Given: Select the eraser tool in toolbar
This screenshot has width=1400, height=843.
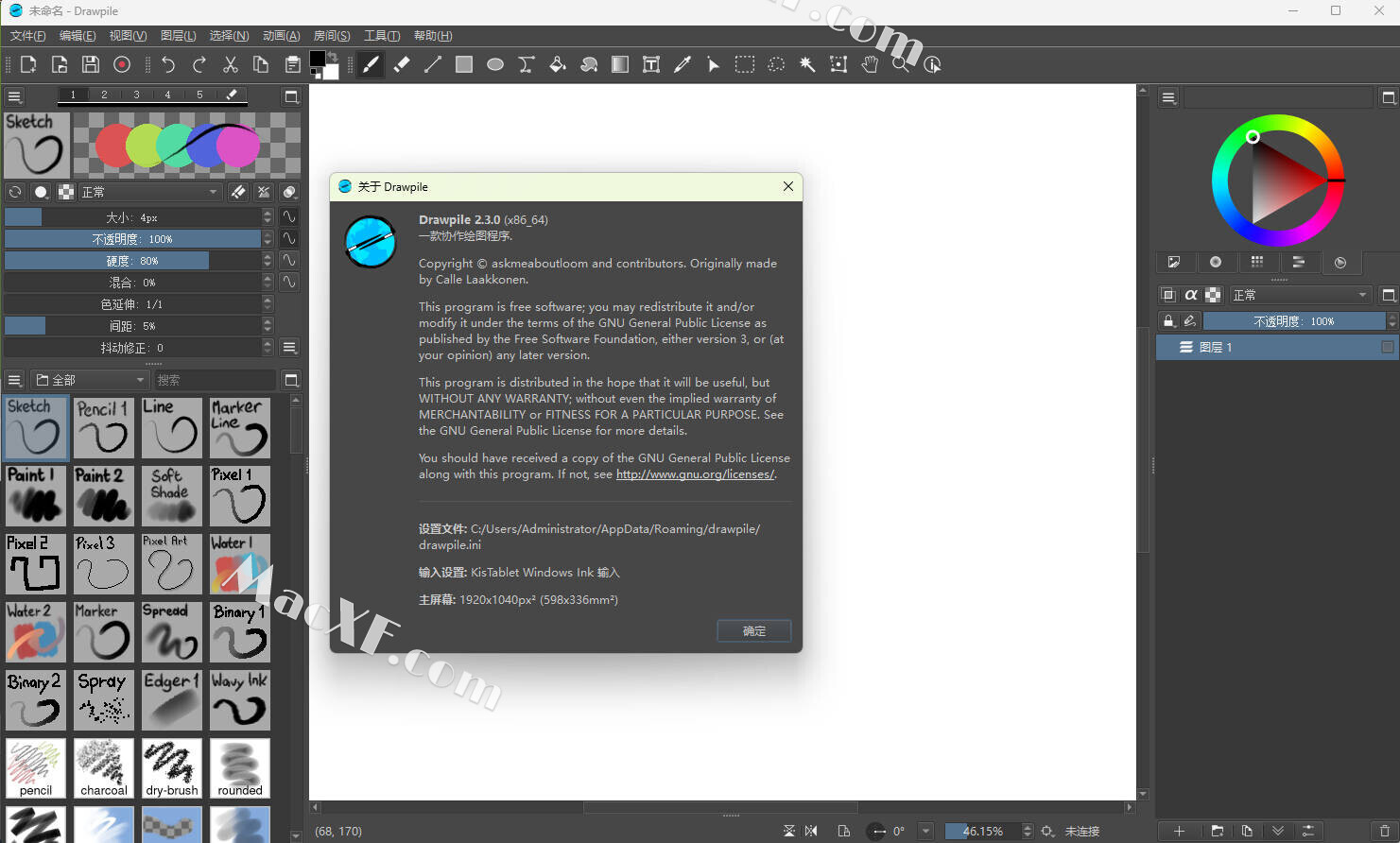Looking at the screenshot, I should [402, 64].
